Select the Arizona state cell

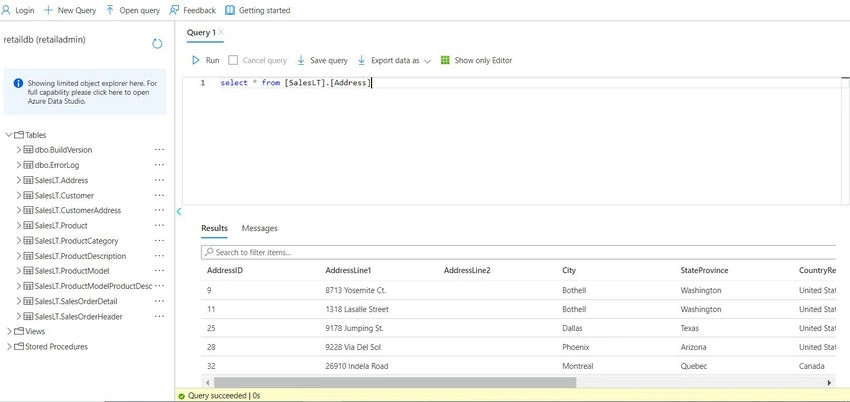(x=693, y=347)
